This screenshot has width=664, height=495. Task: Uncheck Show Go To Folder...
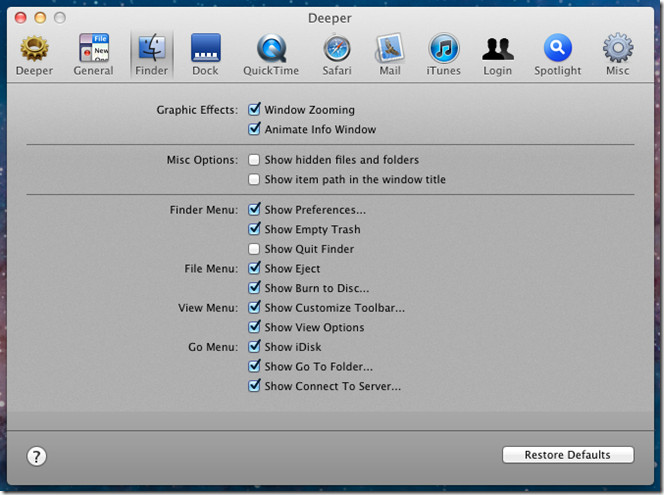[254, 366]
